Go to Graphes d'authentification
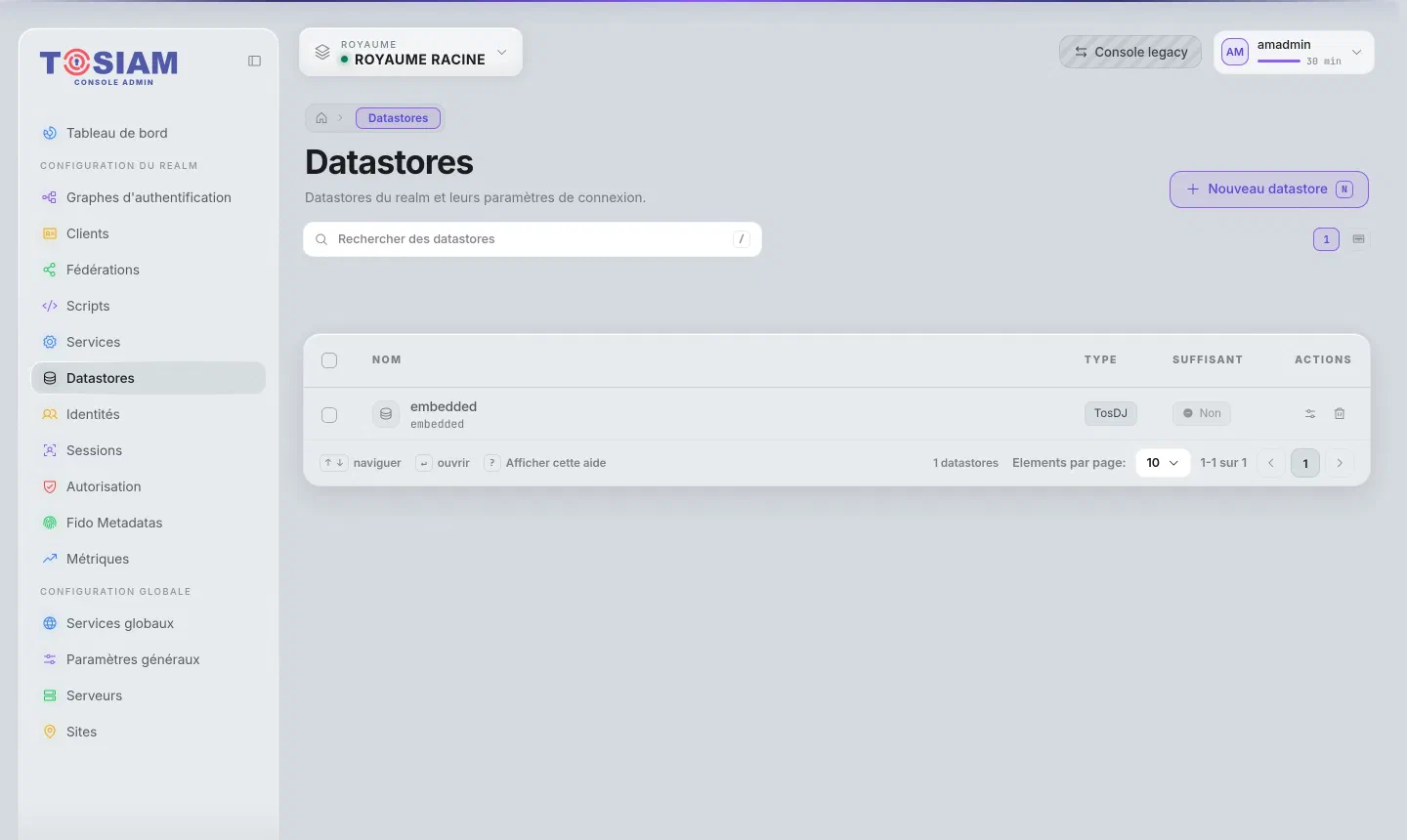The width and height of the screenshot is (1407, 840). point(149,197)
